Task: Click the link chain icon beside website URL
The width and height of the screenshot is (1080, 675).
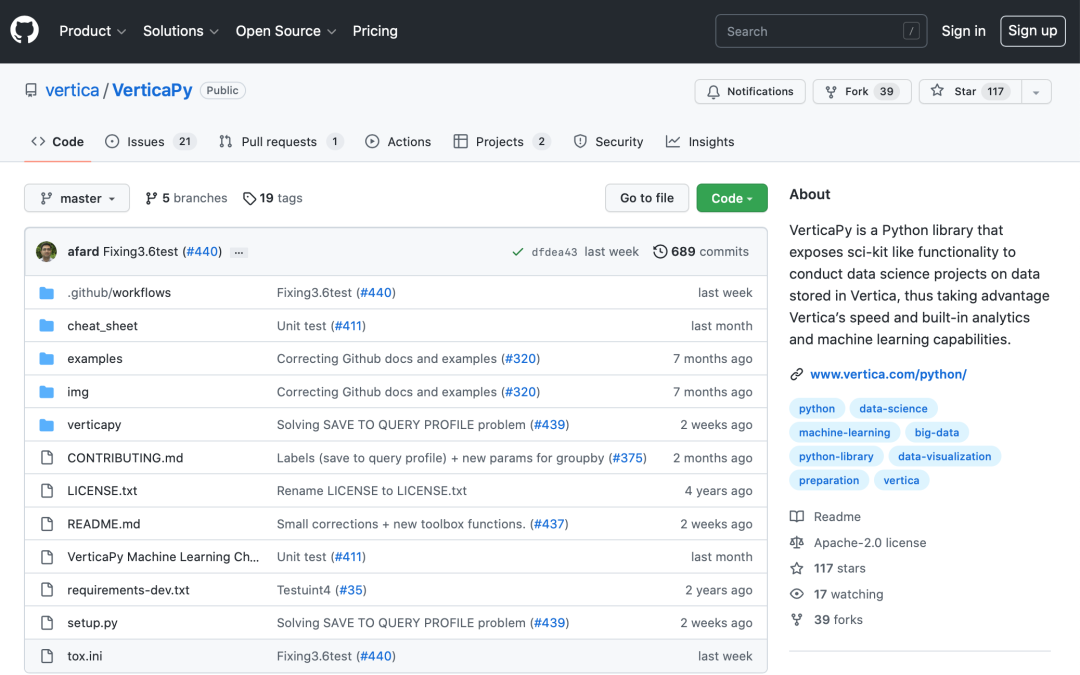Action: (797, 374)
